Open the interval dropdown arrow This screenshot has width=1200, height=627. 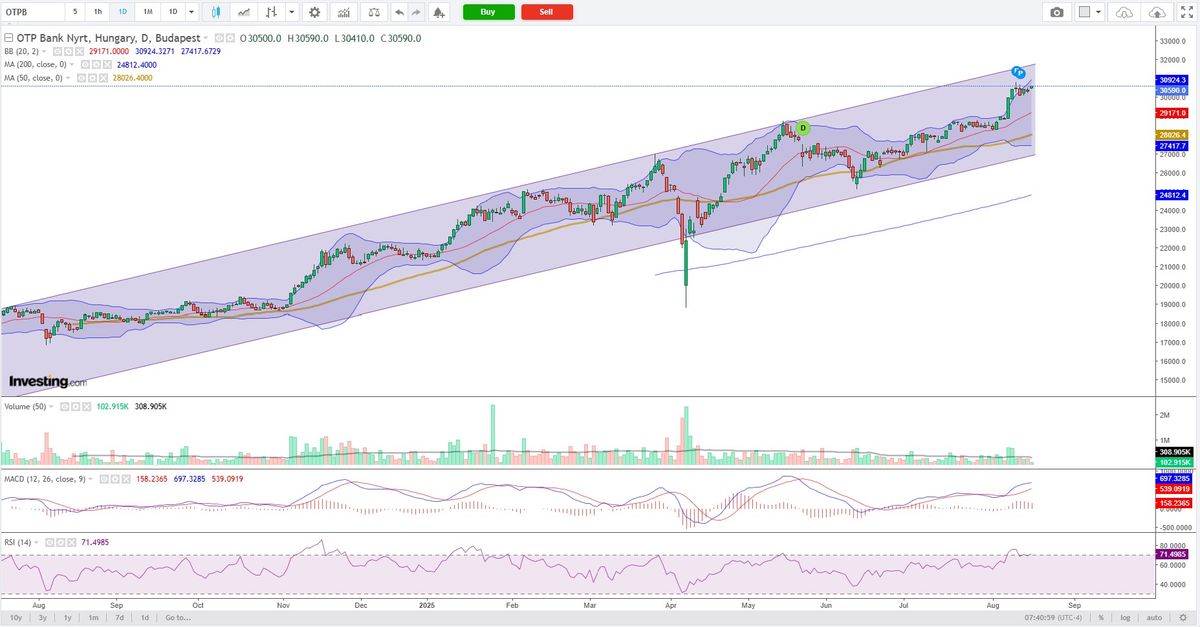tap(191, 12)
